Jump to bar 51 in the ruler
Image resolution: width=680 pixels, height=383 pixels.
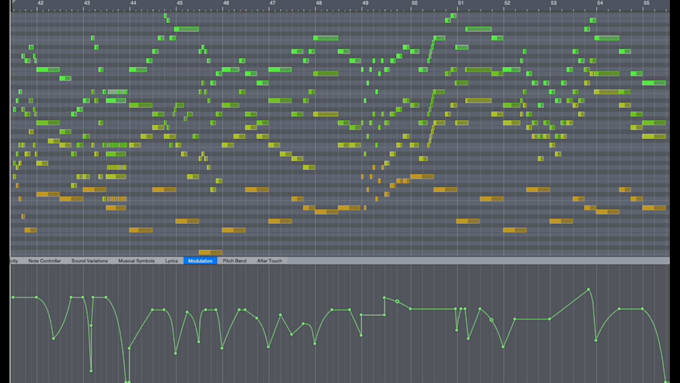(461, 3)
